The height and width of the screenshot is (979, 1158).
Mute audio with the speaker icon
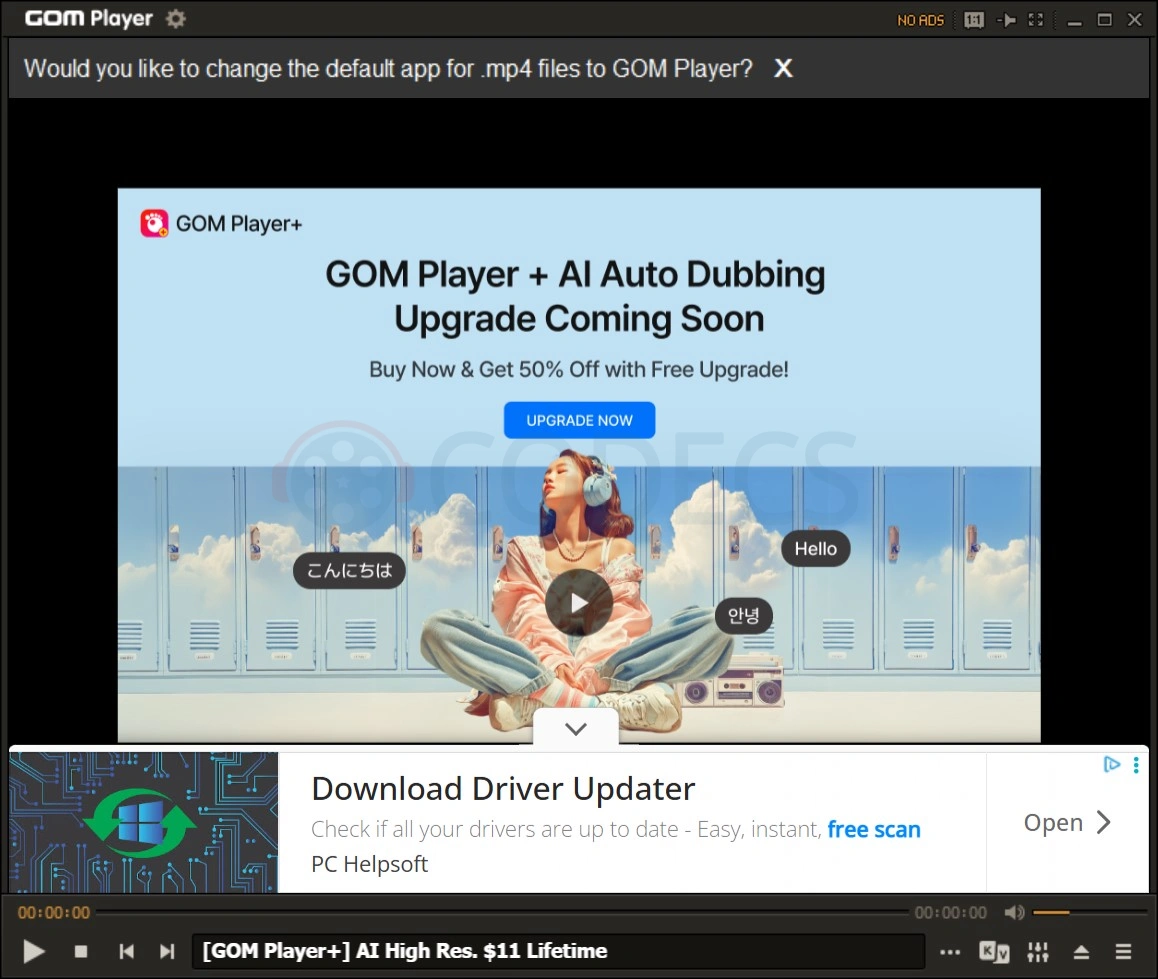click(1014, 913)
